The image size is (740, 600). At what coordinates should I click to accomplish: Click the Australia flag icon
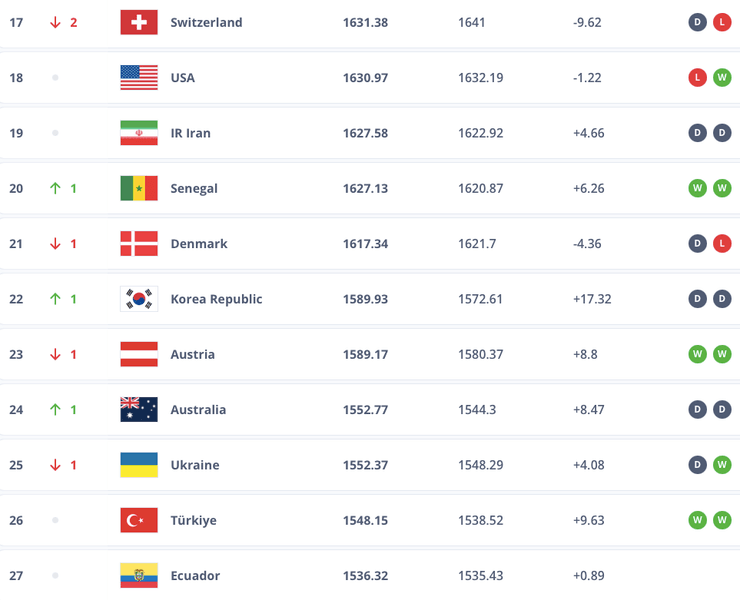coord(139,409)
